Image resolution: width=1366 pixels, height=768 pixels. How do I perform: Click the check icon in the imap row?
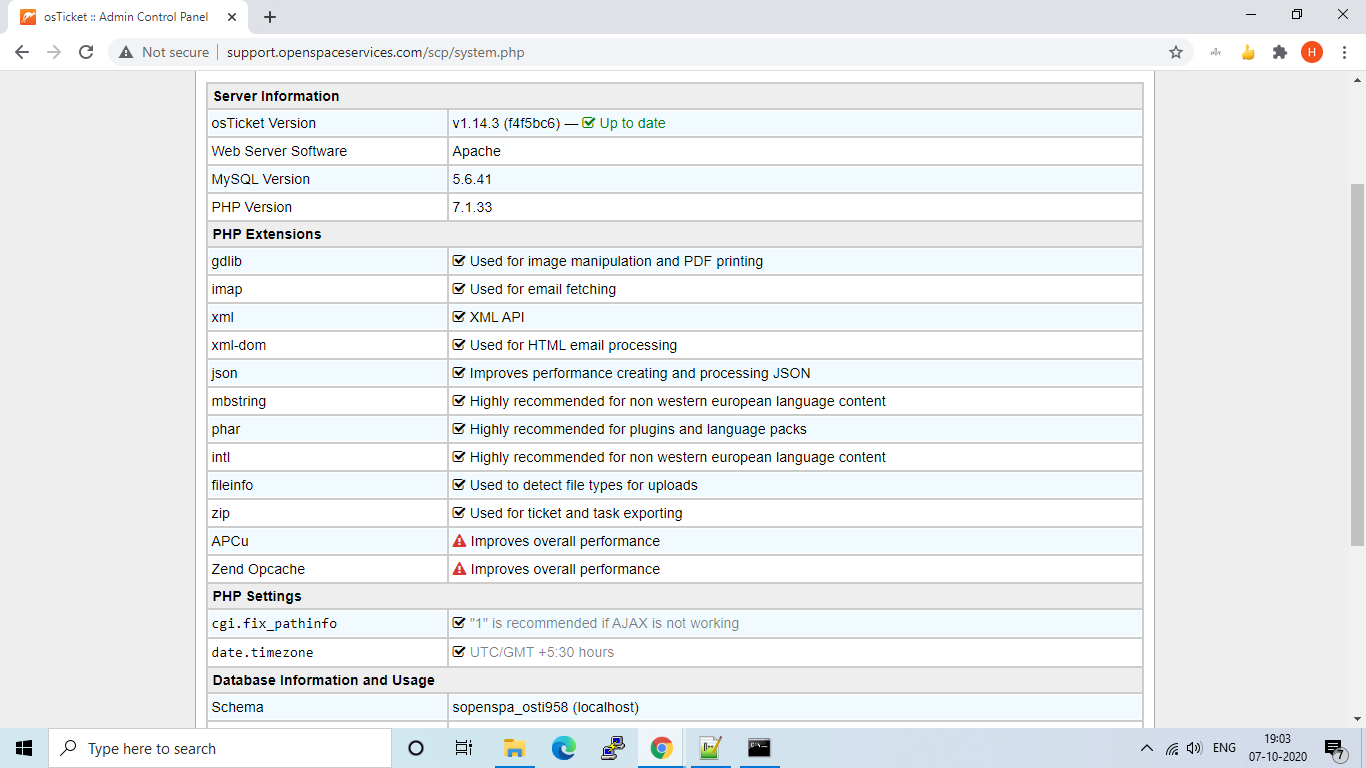pyautogui.click(x=459, y=289)
